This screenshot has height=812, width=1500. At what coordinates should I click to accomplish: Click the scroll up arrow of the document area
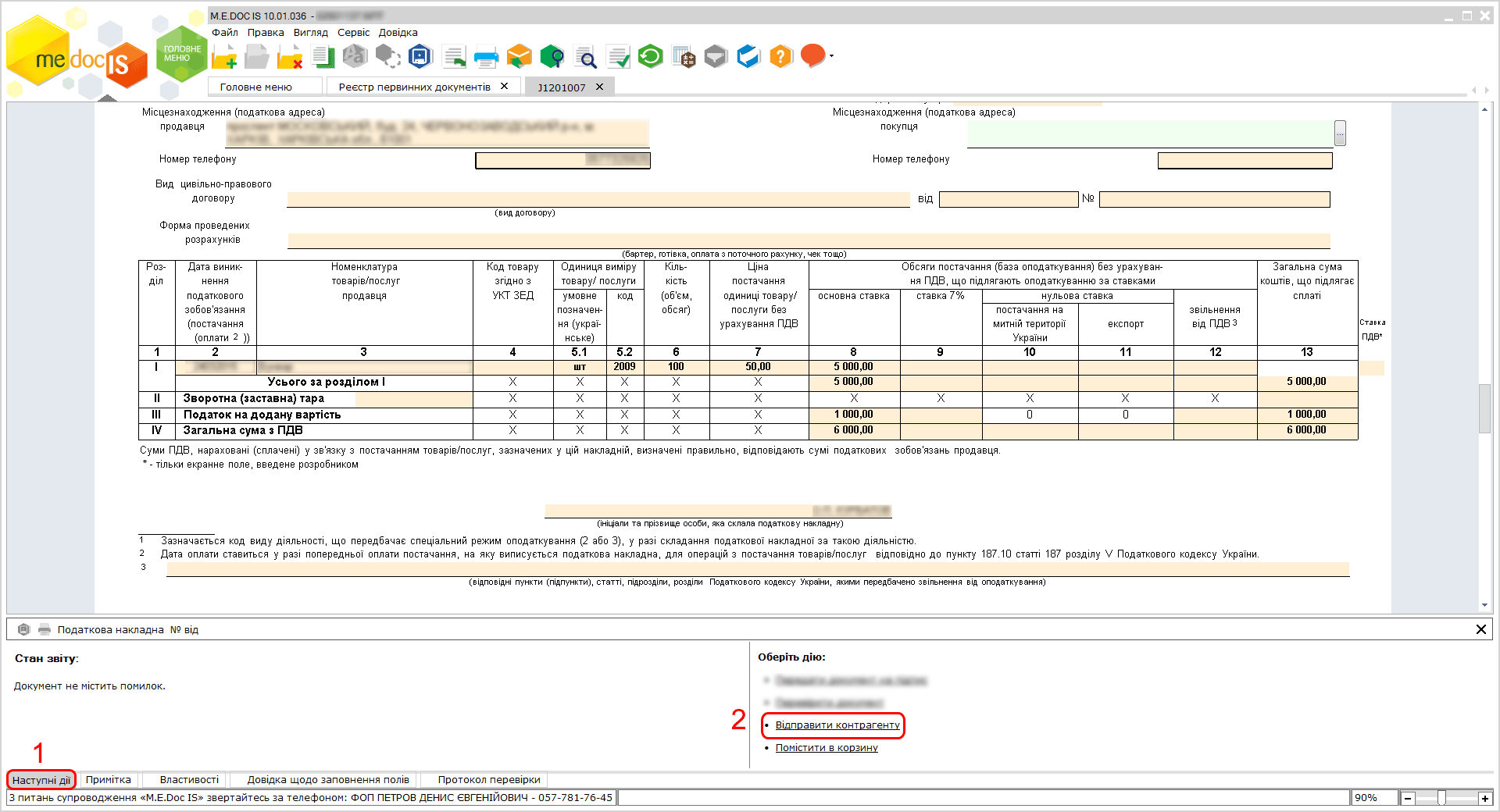[1484, 109]
